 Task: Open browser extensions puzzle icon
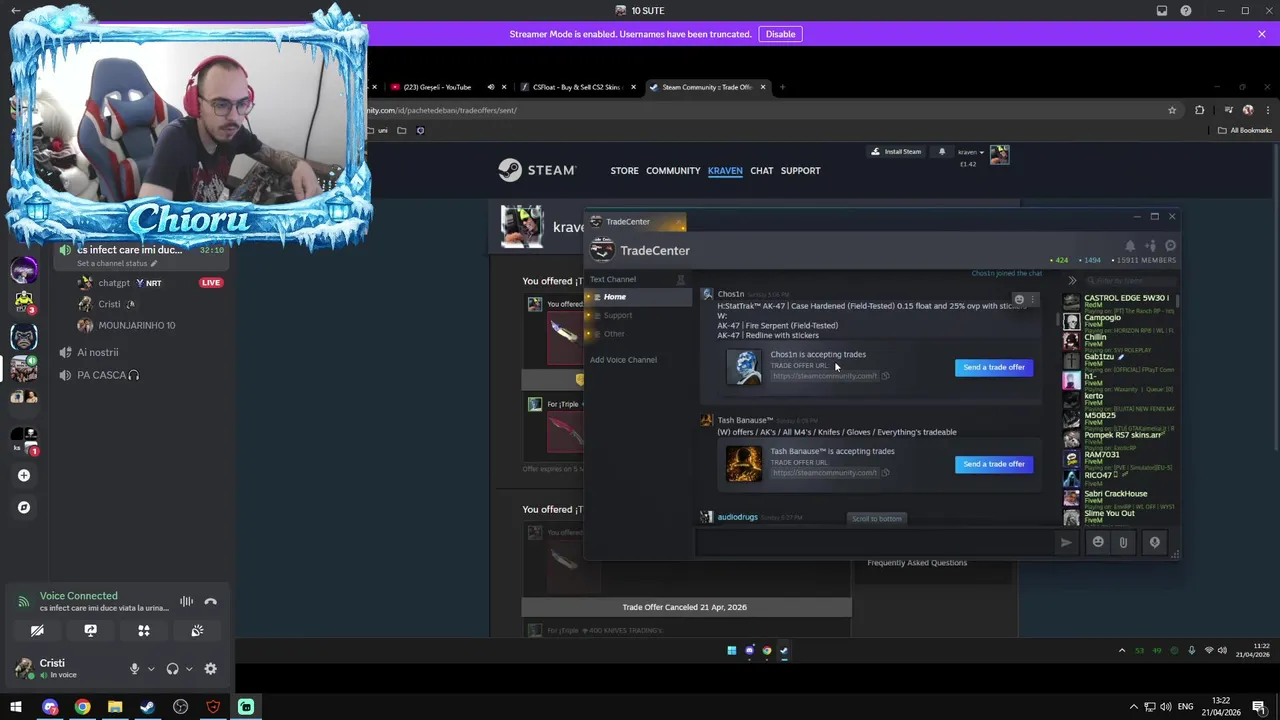(x=1200, y=110)
